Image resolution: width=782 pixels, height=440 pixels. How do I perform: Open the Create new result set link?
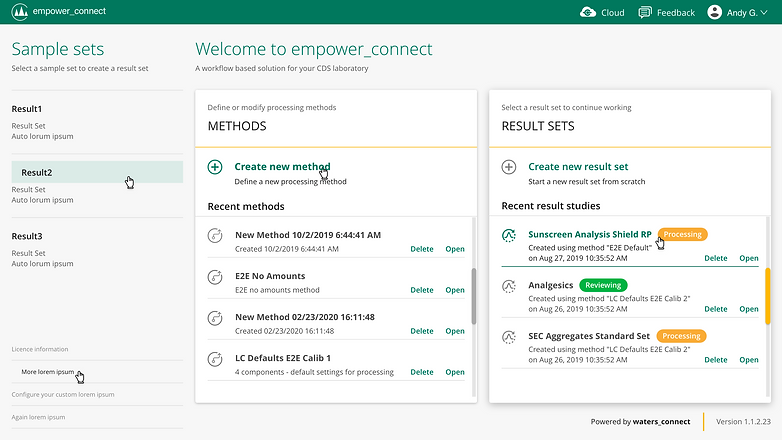pyautogui.click(x=578, y=167)
